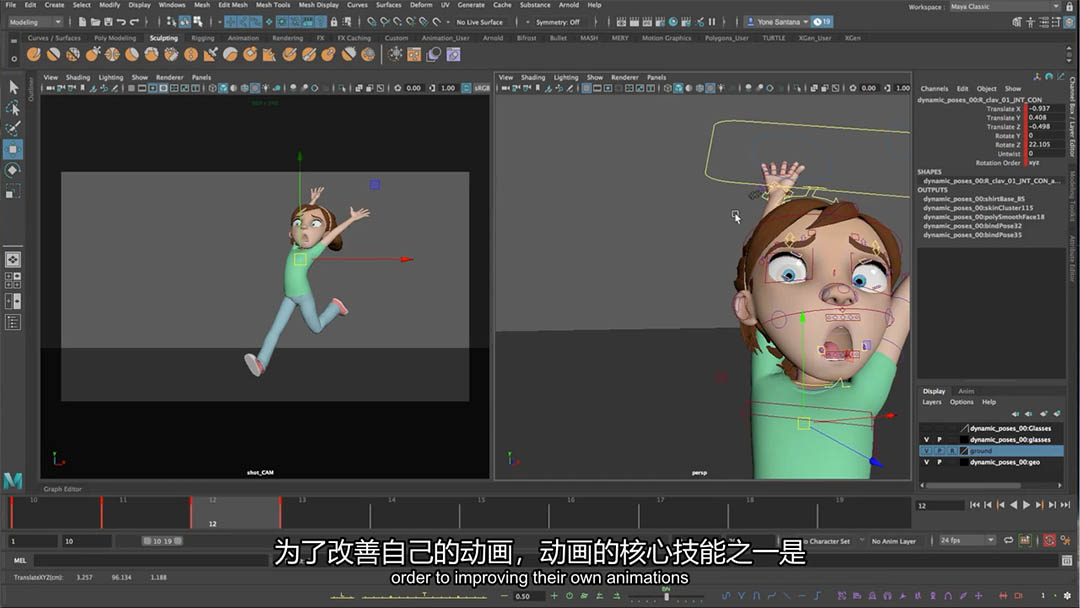Click the script editor icon on command line

[x=1067, y=560]
